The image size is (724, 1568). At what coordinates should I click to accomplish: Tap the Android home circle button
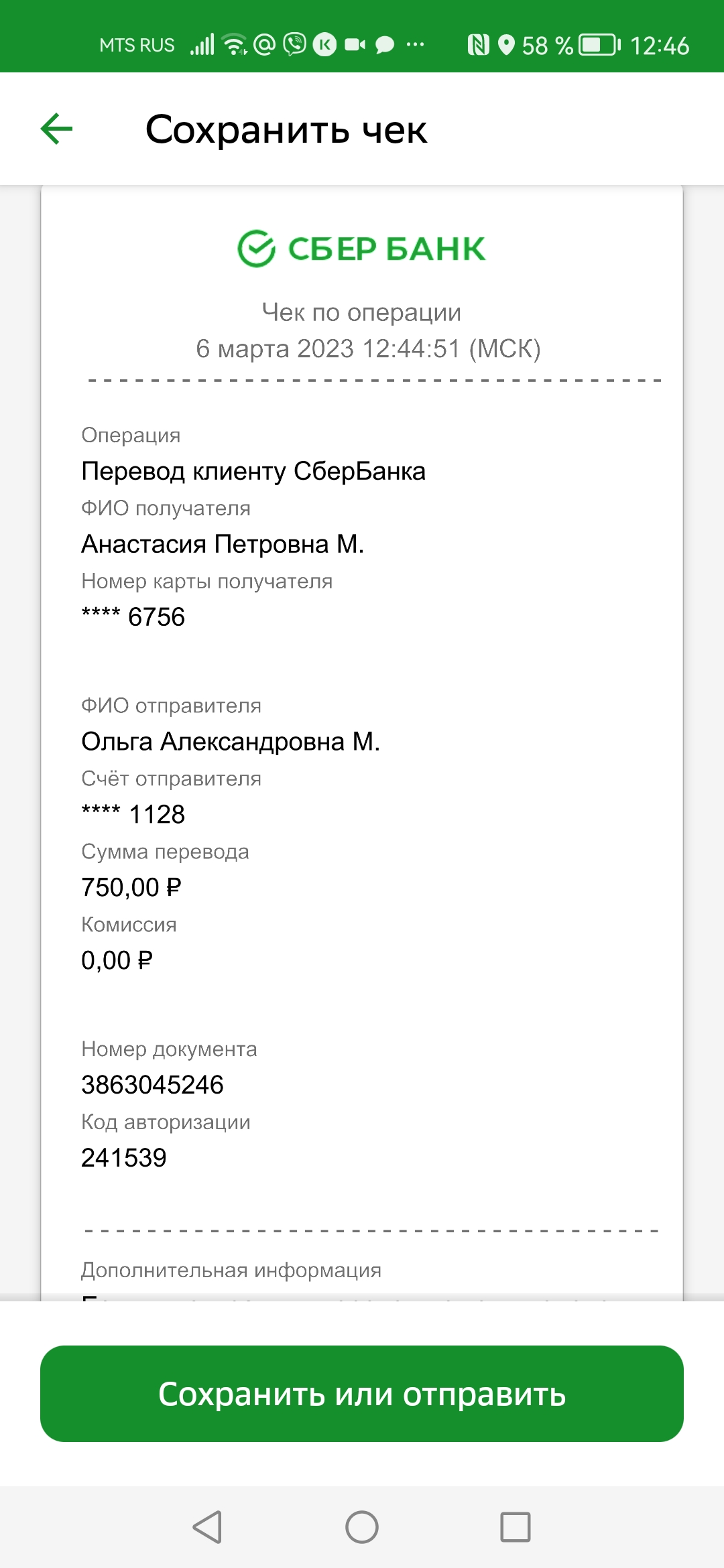[362, 1527]
